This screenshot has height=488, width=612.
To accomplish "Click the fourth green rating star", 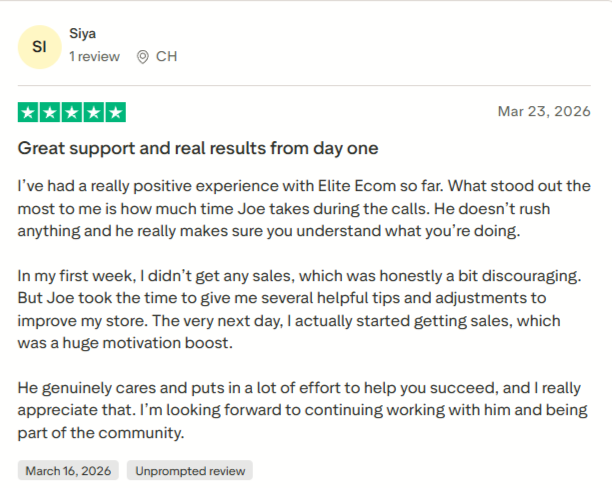I will (x=94, y=112).
